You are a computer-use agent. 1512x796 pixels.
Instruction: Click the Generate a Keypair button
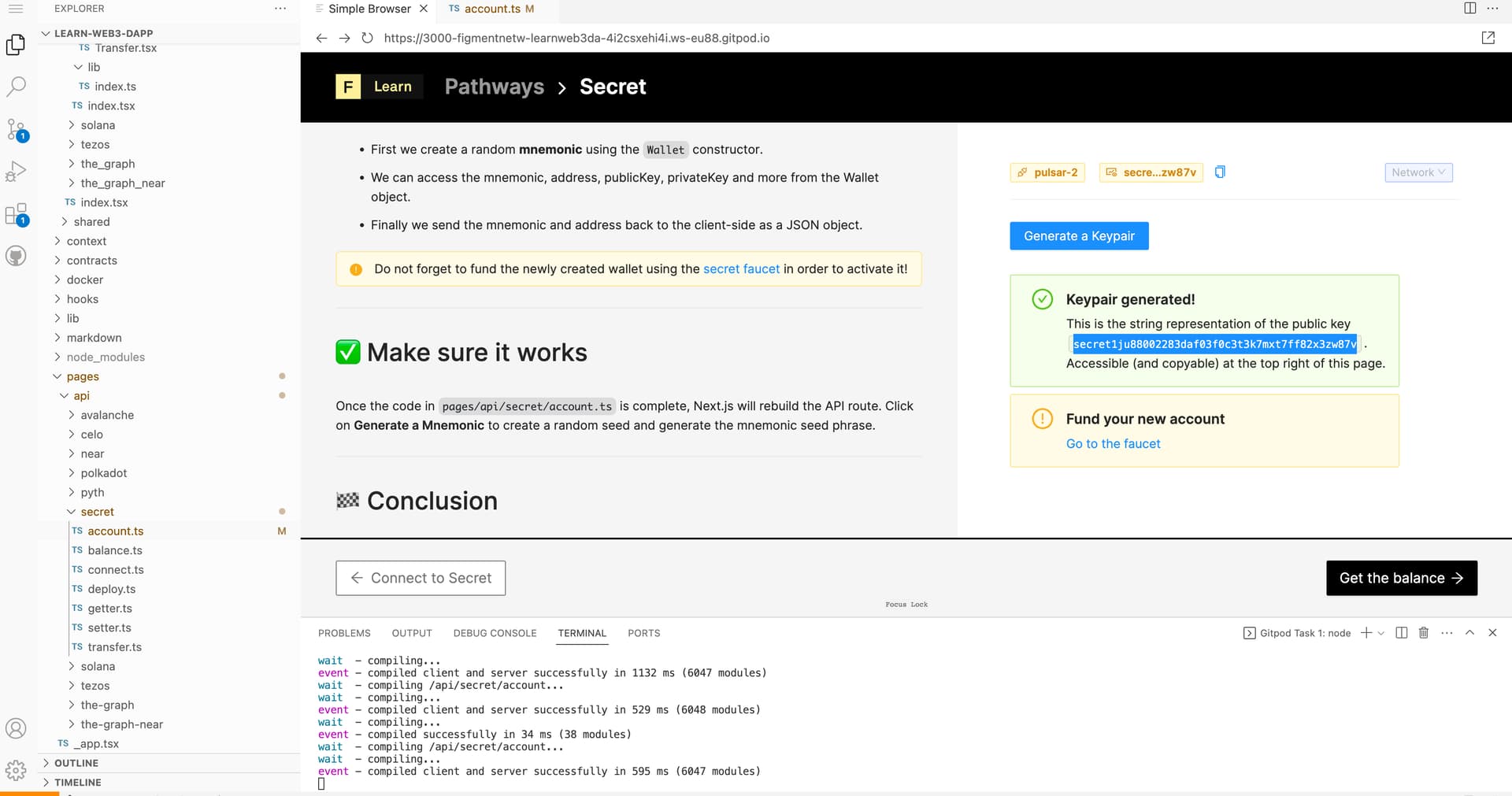pyautogui.click(x=1078, y=236)
